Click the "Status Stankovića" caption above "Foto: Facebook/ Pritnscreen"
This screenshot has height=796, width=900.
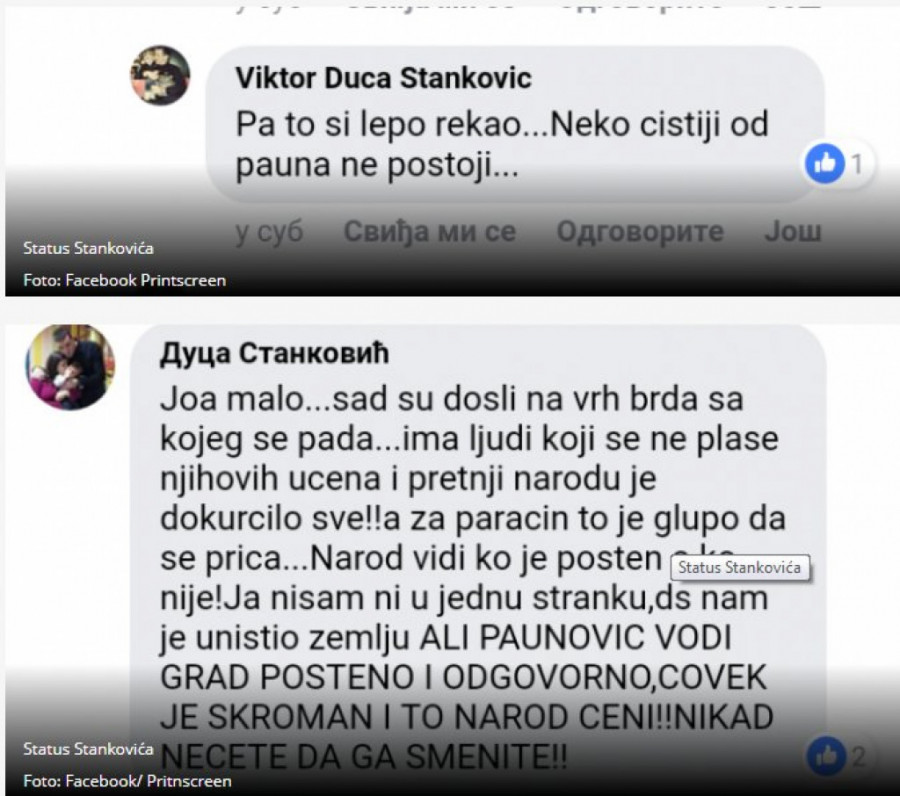click(x=88, y=749)
